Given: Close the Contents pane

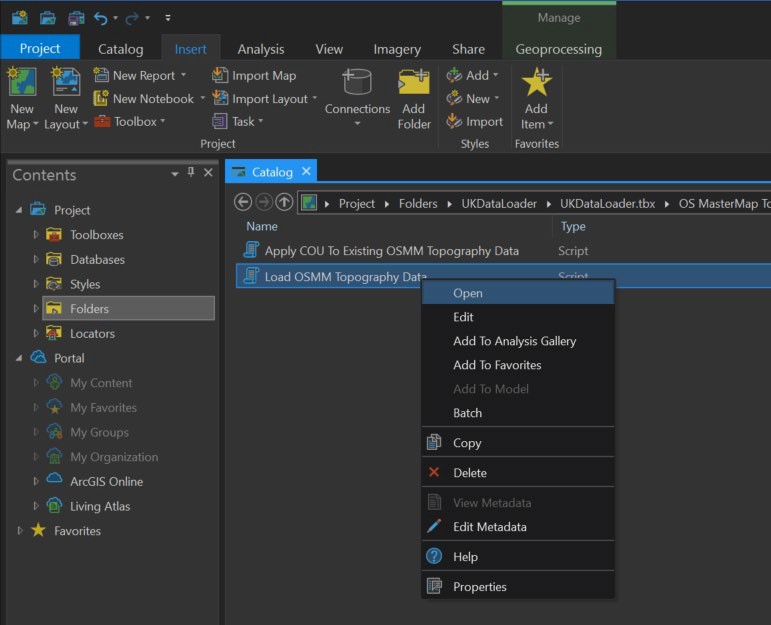Looking at the screenshot, I should point(208,173).
